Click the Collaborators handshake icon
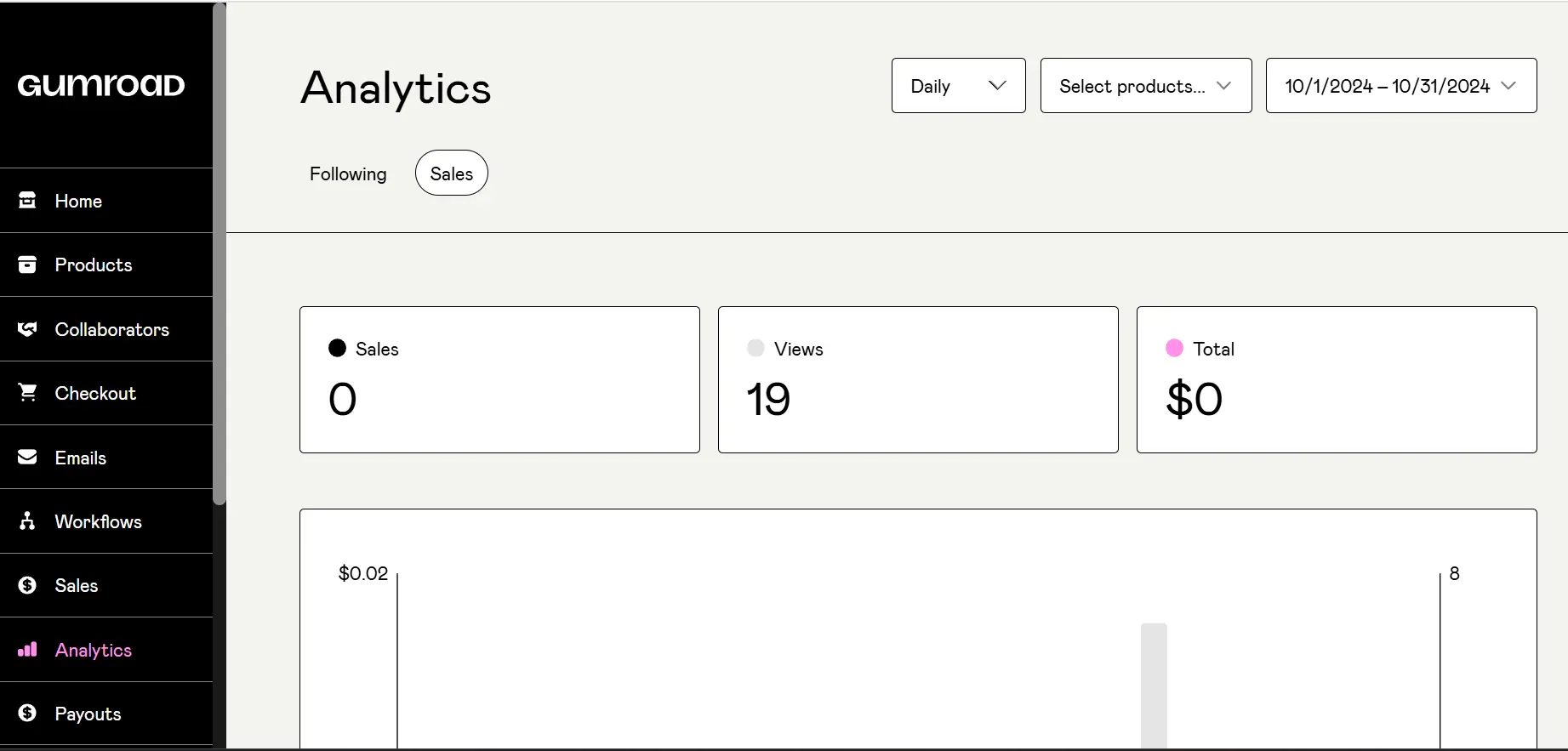The image size is (1568, 751). click(27, 329)
